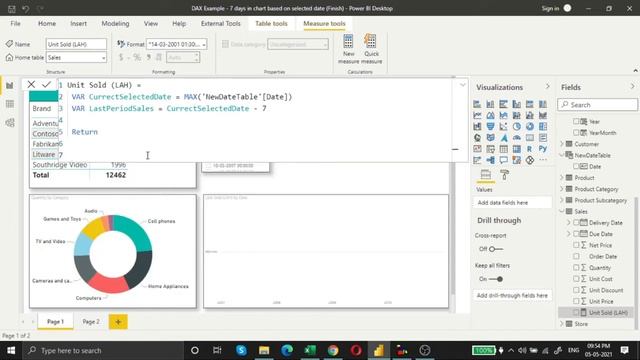
Task: Open the Modeling ribbon tab
Action: pyautogui.click(x=116, y=24)
